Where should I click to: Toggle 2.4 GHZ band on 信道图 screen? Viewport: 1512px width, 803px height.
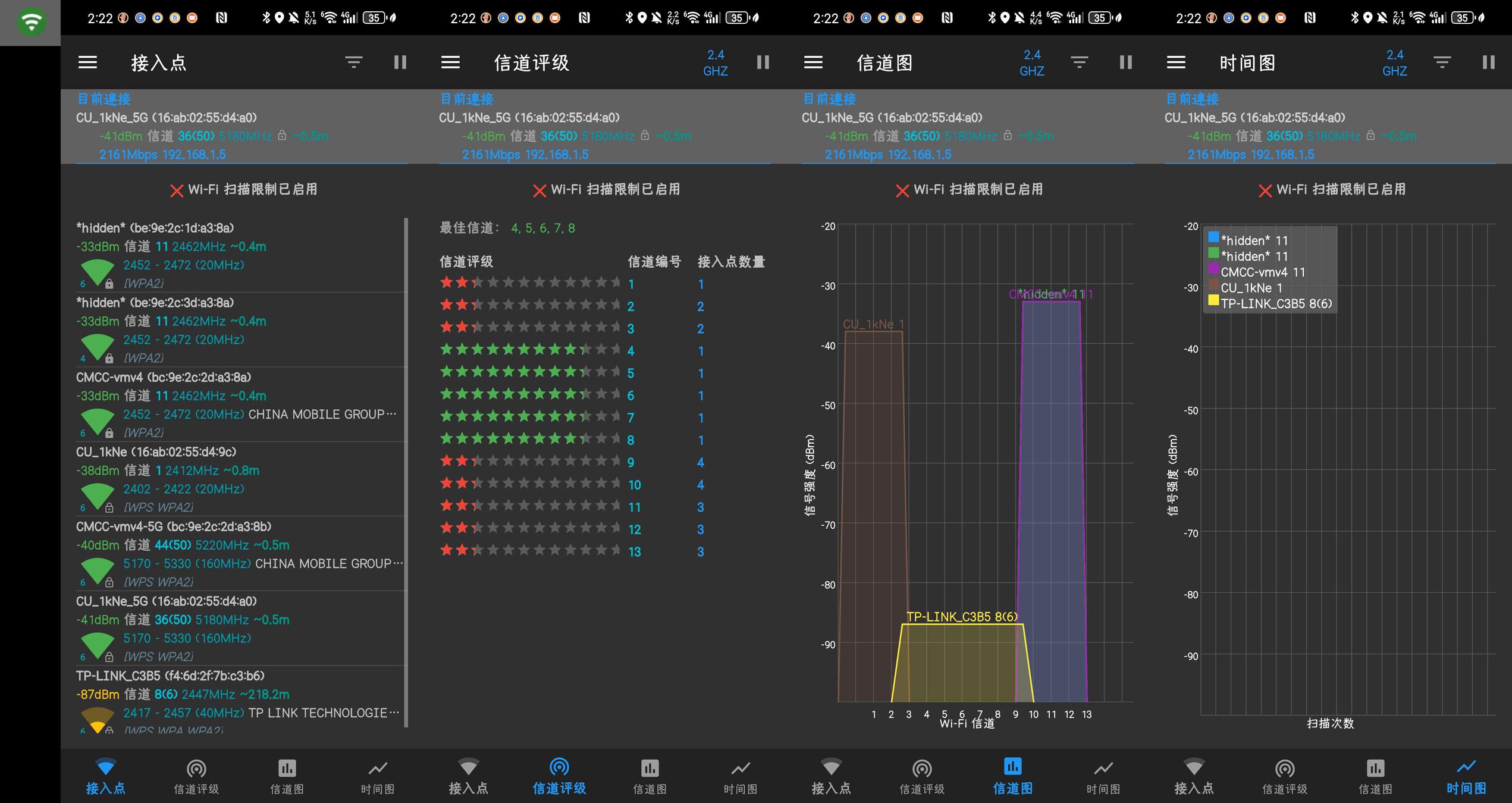[x=1032, y=62]
